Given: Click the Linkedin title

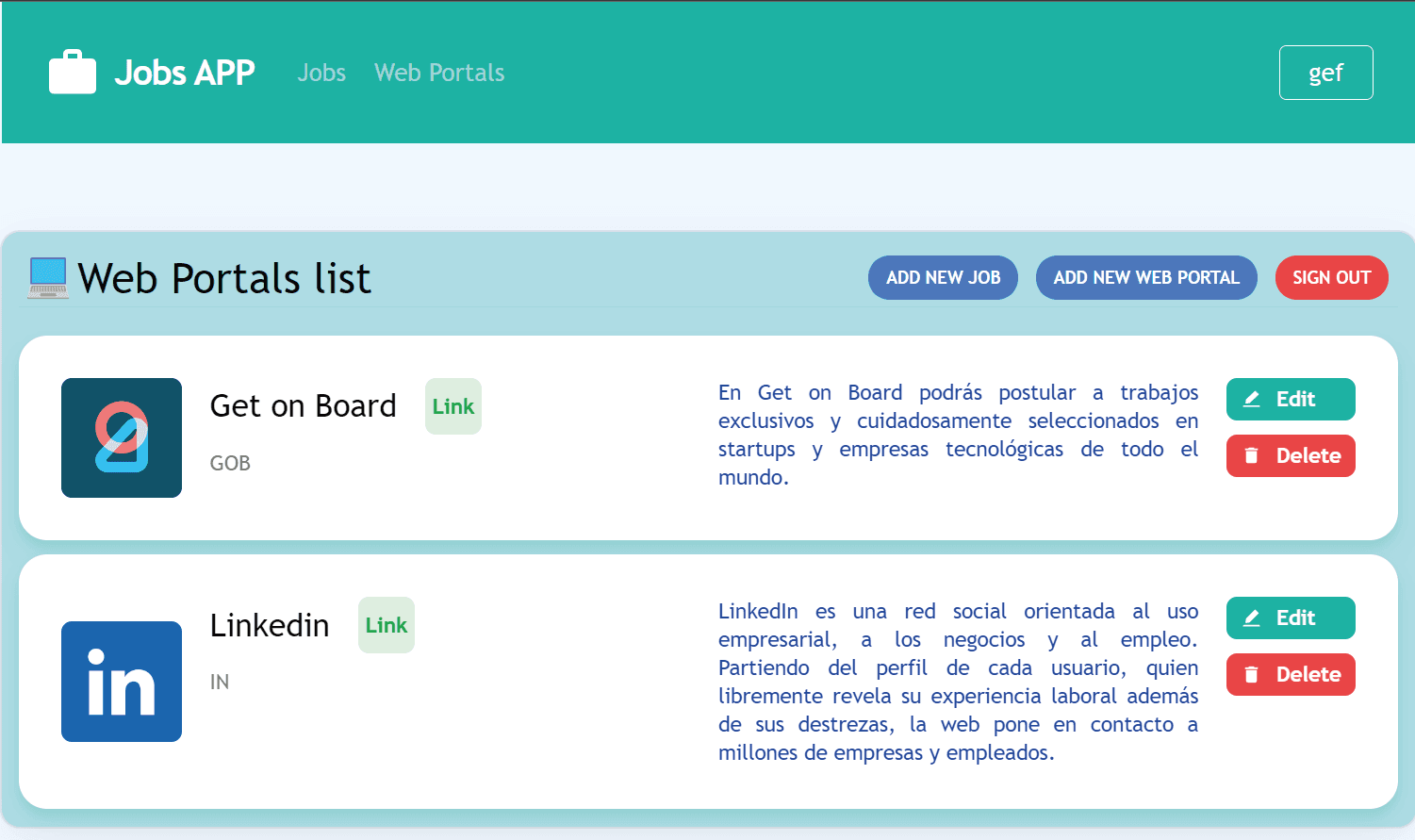Looking at the screenshot, I should pos(270,625).
